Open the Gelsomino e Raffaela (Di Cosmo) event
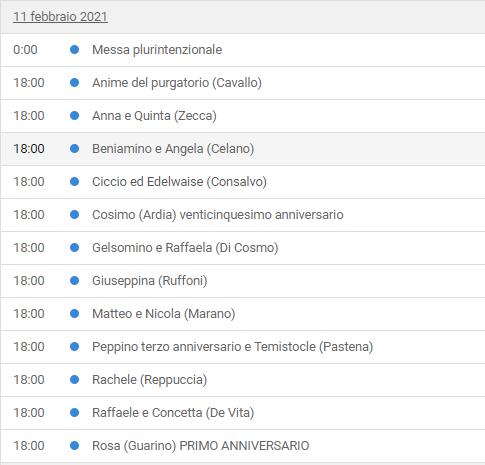 point(185,248)
